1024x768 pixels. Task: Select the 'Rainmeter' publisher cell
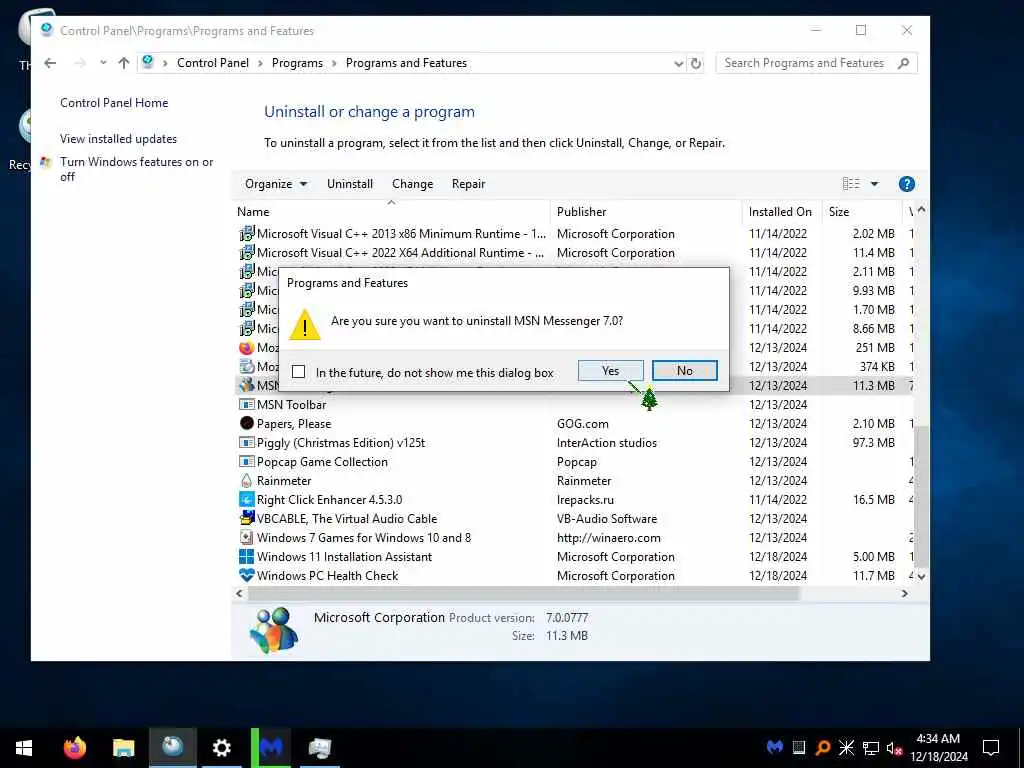click(584, 480)
